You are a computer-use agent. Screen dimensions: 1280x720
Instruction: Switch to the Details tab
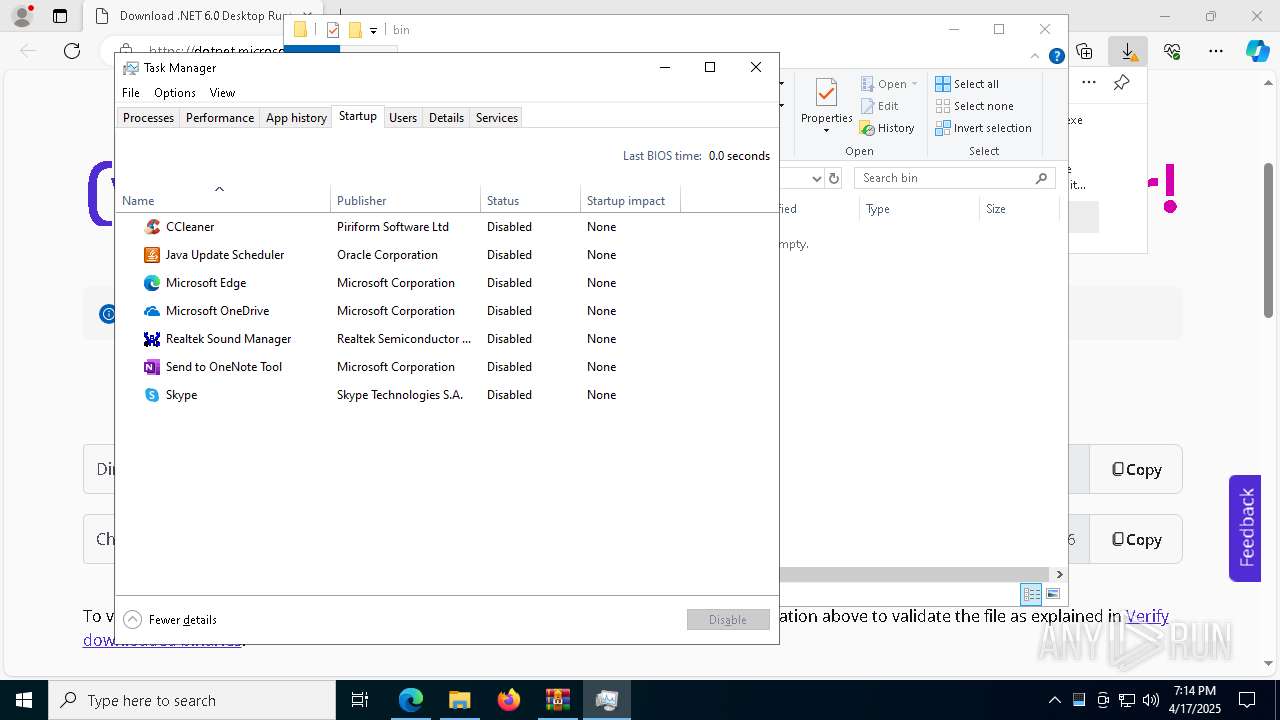(x=446, y=118)
